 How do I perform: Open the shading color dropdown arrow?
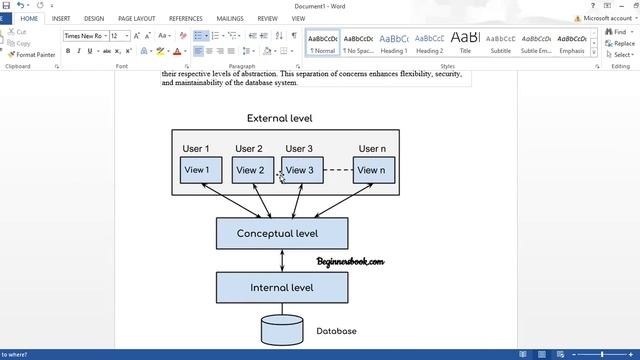coord(276,51)
